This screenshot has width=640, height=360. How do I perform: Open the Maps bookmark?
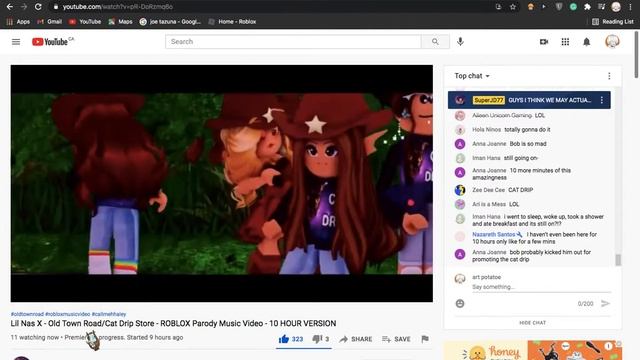coord(120,22)
